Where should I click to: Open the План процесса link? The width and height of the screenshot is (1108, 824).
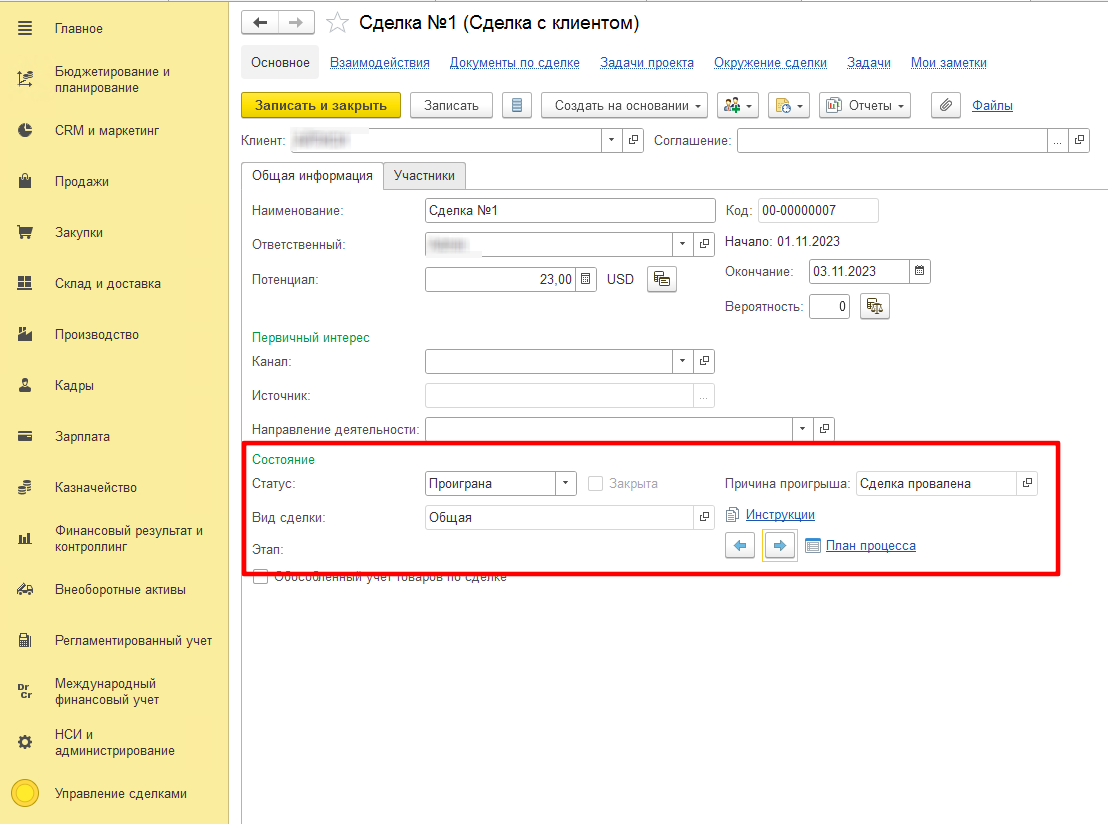point(870,546)
